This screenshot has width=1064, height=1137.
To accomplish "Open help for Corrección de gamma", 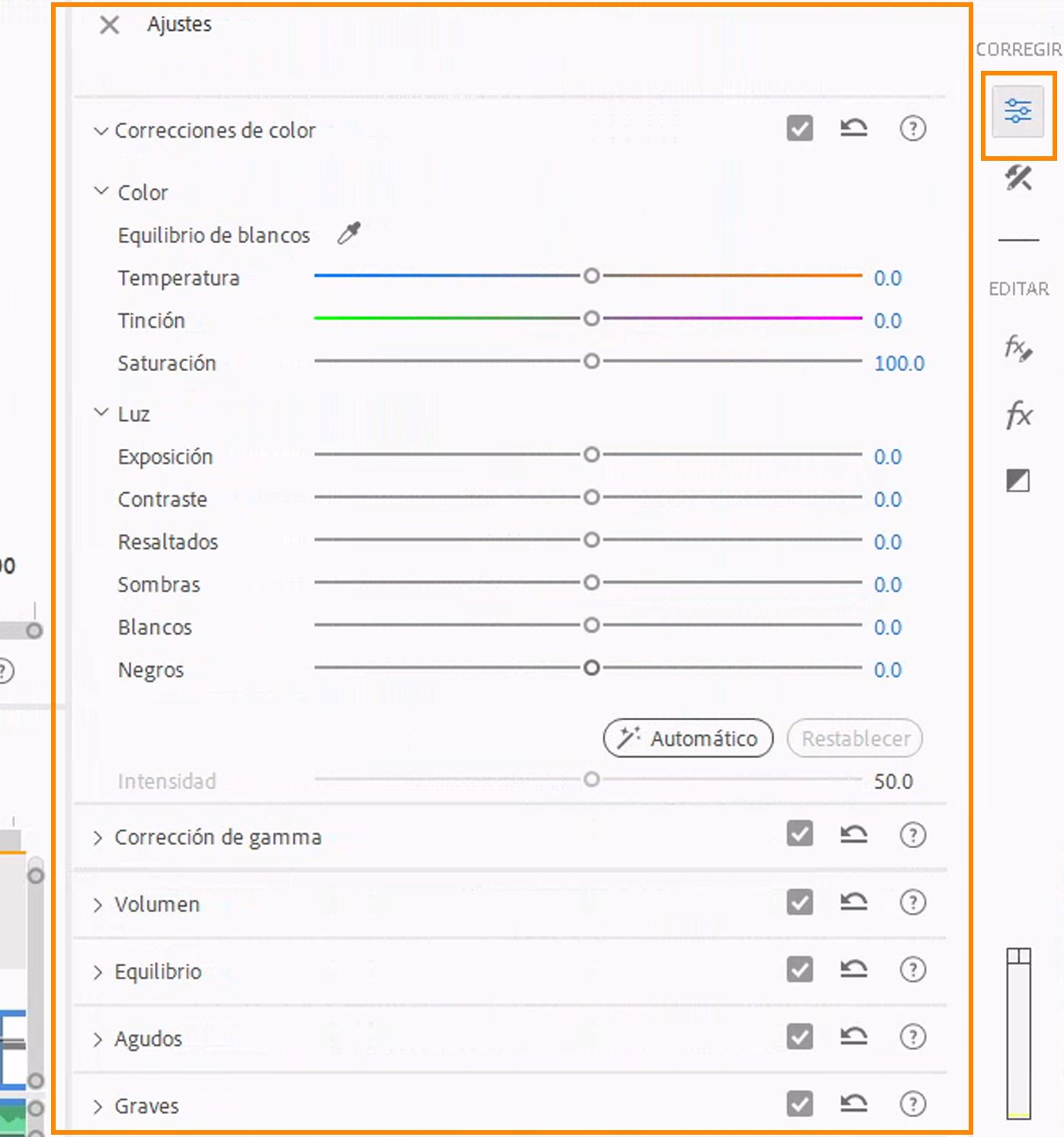I will pos(913,835).
